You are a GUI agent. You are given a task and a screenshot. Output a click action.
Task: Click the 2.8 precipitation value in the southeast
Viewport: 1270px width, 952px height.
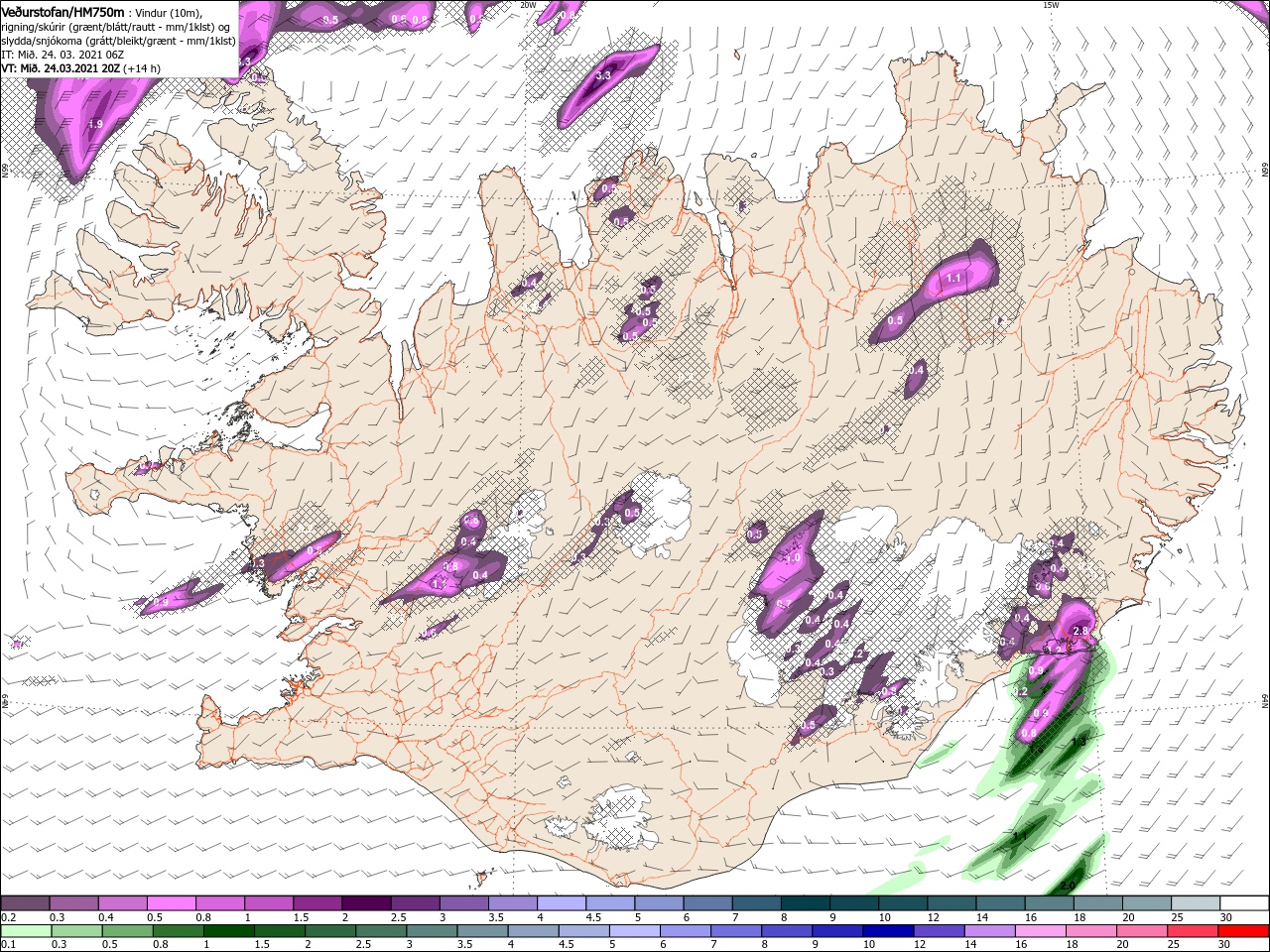[x=1081, y=631]
